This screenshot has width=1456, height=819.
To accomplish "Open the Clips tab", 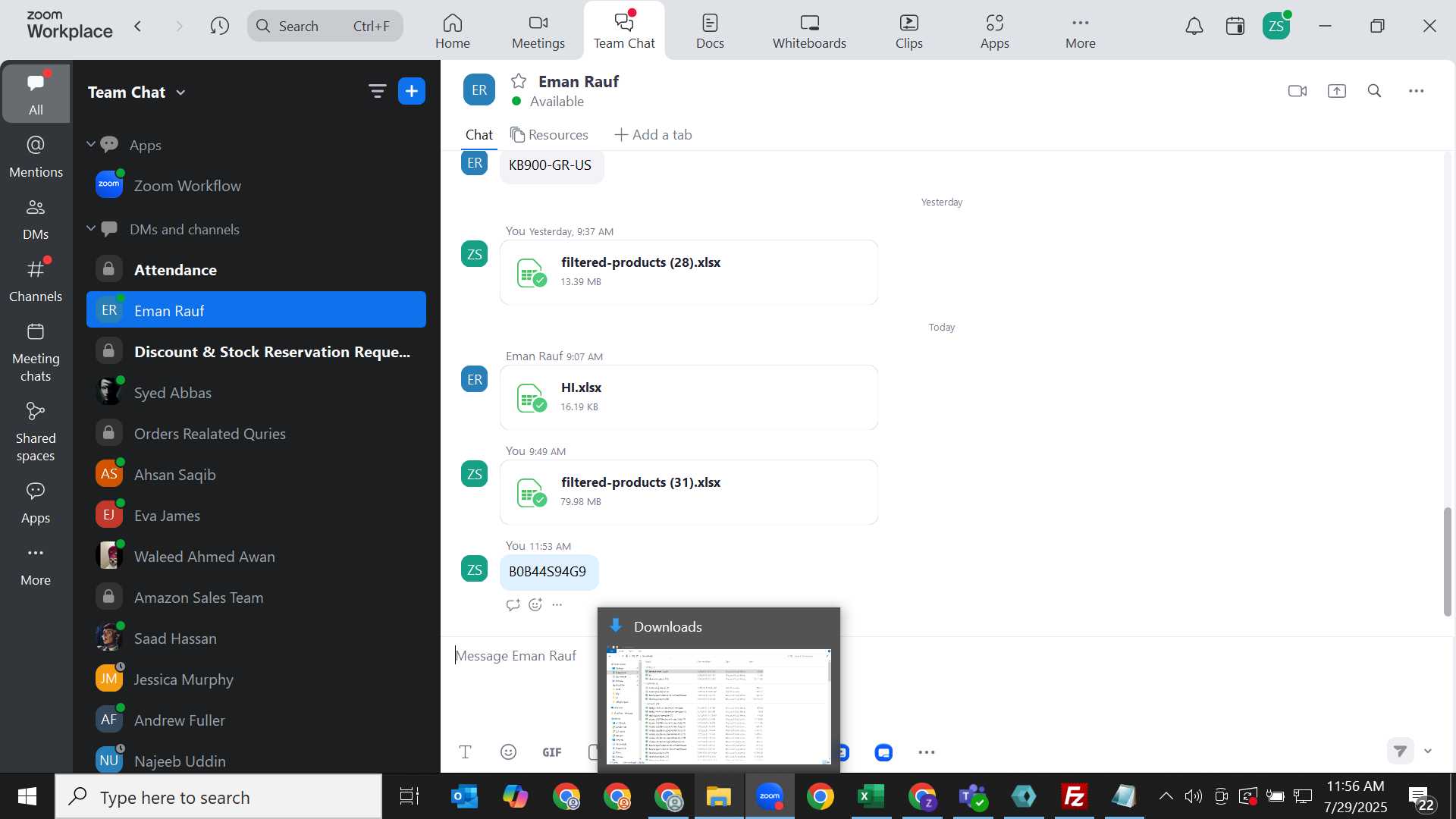I will coord(909,31).
